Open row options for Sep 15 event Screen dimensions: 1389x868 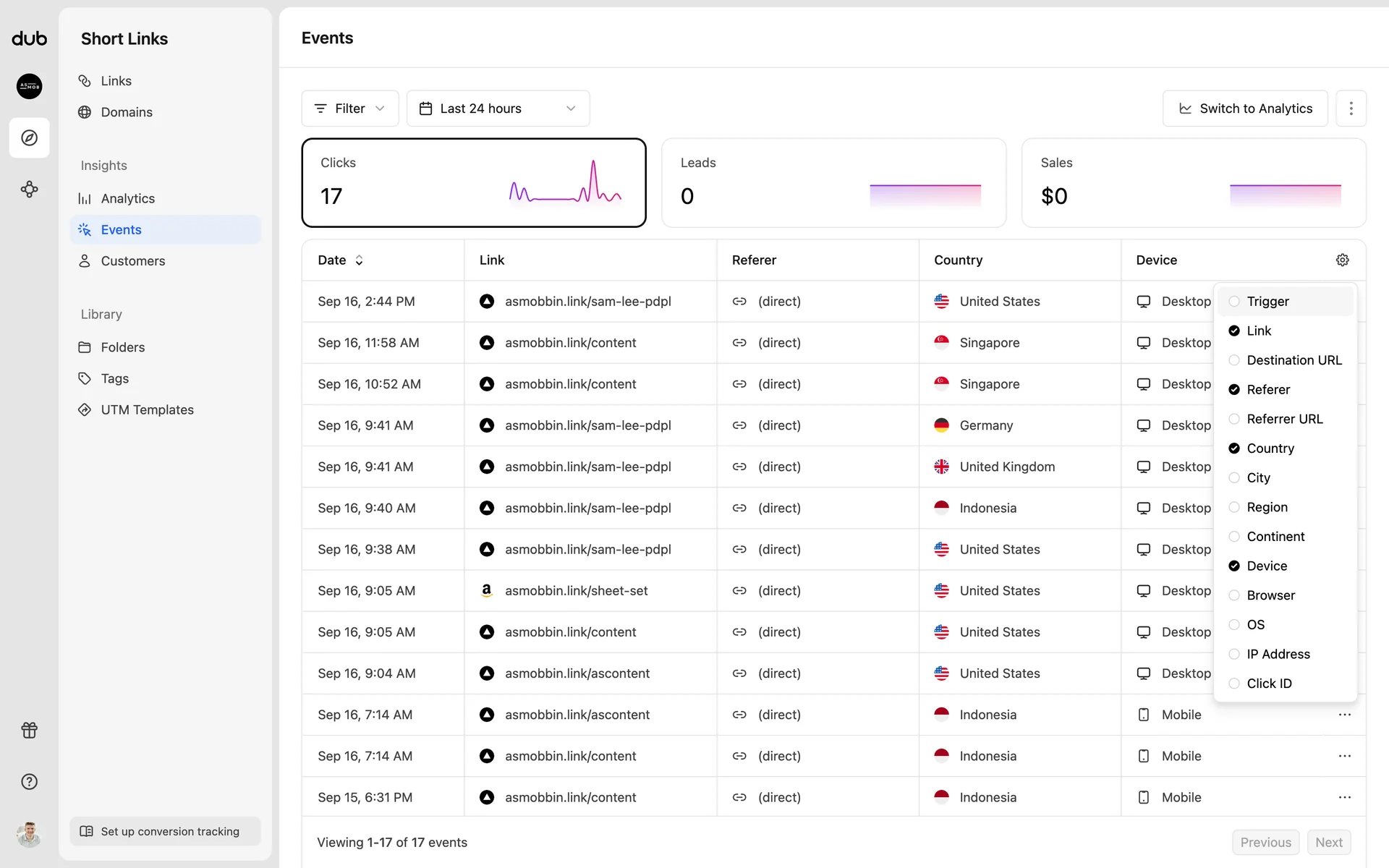pos(1344,797)
